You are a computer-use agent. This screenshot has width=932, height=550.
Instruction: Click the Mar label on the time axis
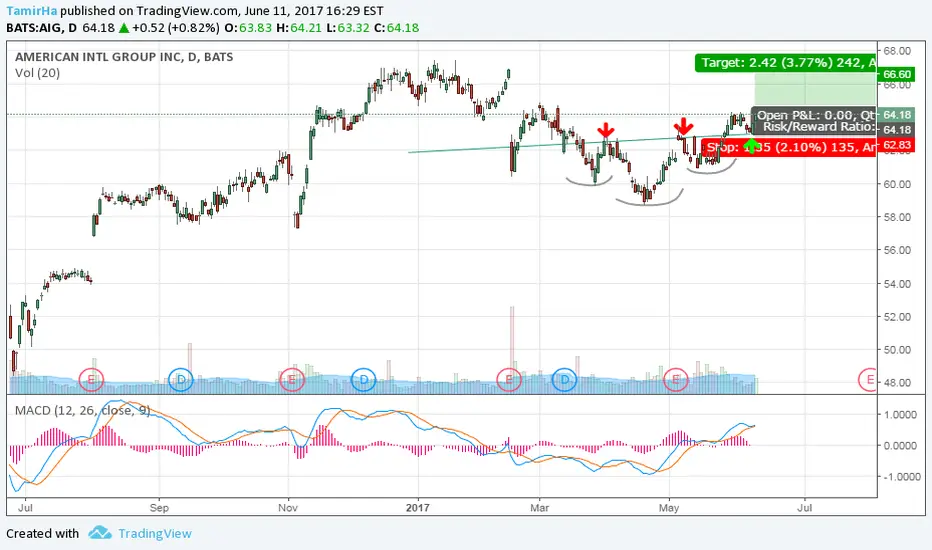540,508
